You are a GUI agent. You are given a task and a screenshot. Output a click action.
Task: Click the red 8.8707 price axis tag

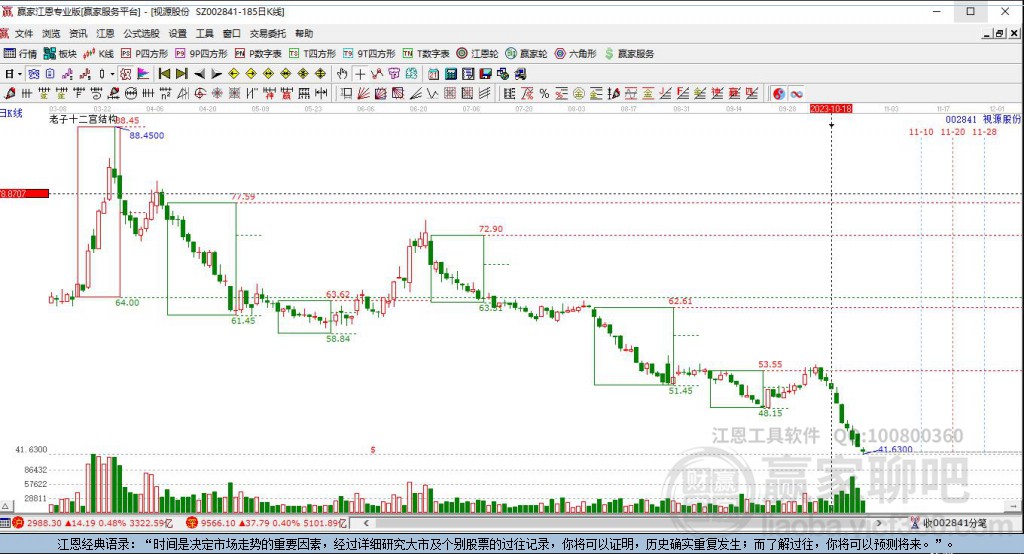tap(24, 193)
